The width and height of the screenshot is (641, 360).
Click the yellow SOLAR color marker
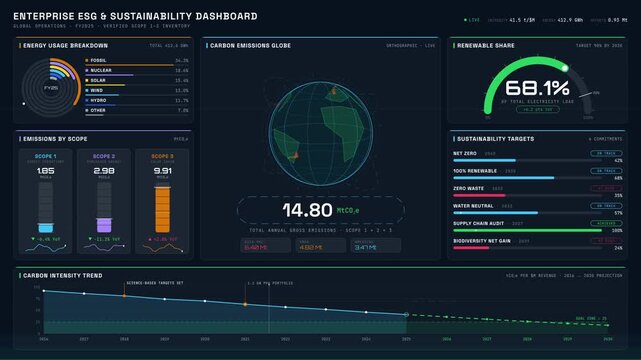point(87,80)
